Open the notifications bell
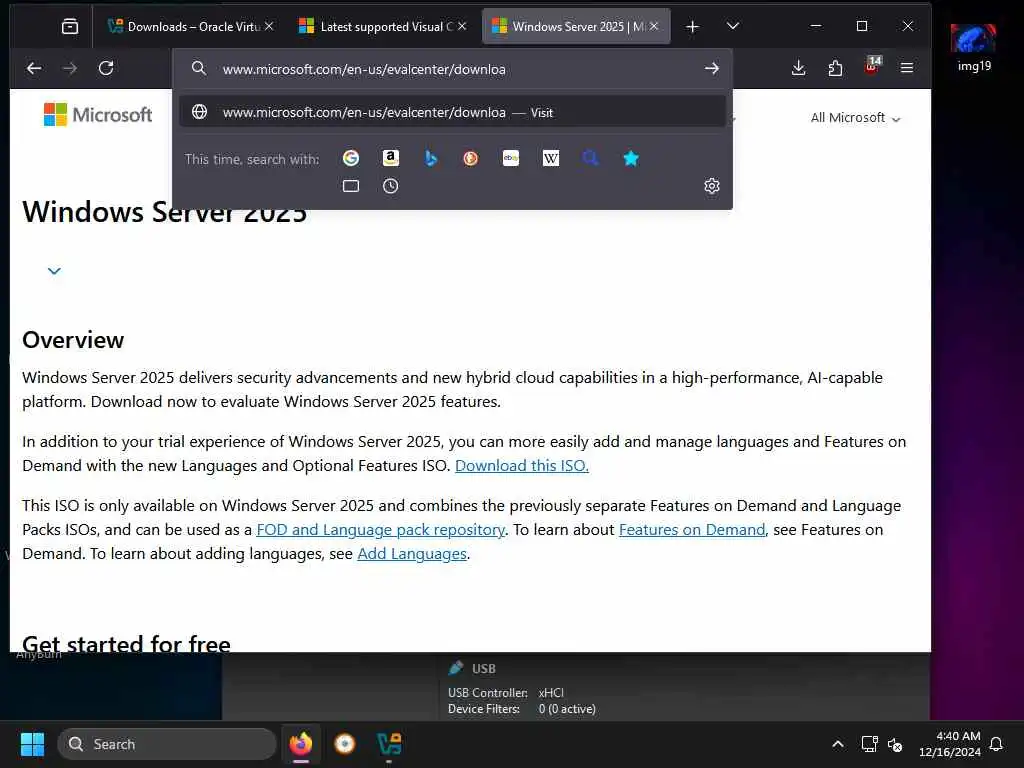 click(996, 744)
